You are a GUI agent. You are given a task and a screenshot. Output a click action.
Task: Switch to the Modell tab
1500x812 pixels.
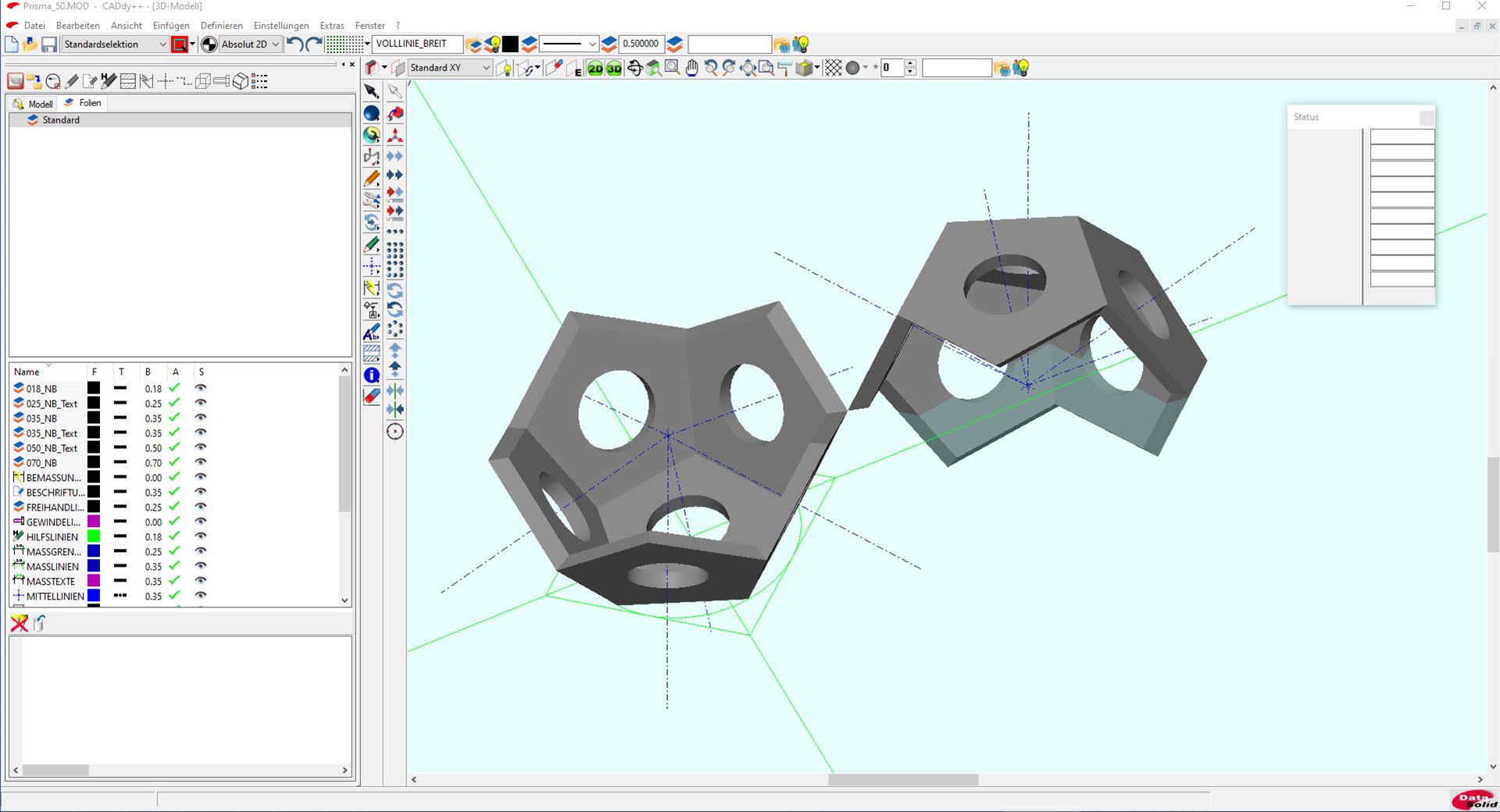tap(33, 104)
